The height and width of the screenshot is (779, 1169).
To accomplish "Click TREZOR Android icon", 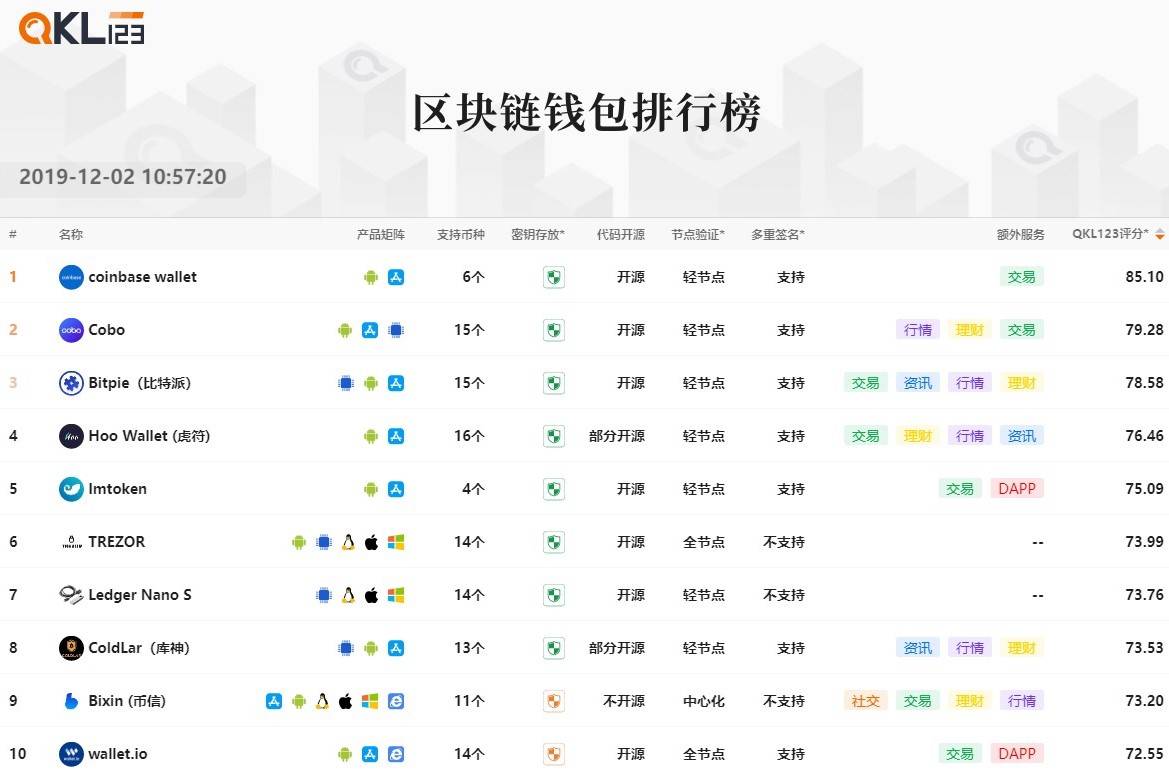I will [x=299, y=542].
